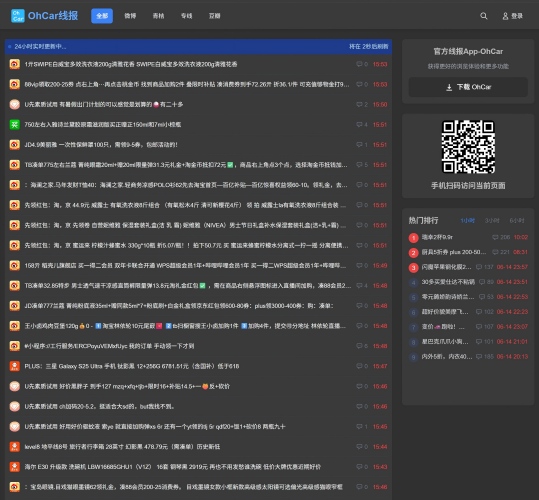Open hot item 星巴克 ranked 8

pyautogui.click(x=445, y=342)
